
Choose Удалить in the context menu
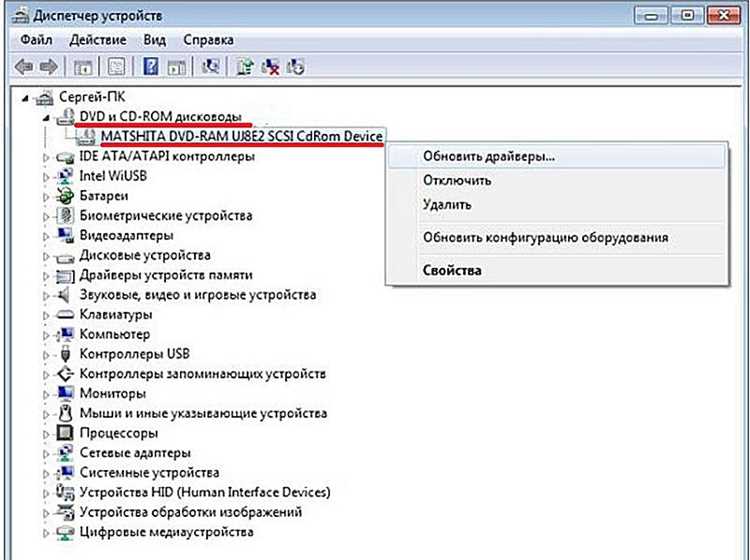[x=557, y=205]
